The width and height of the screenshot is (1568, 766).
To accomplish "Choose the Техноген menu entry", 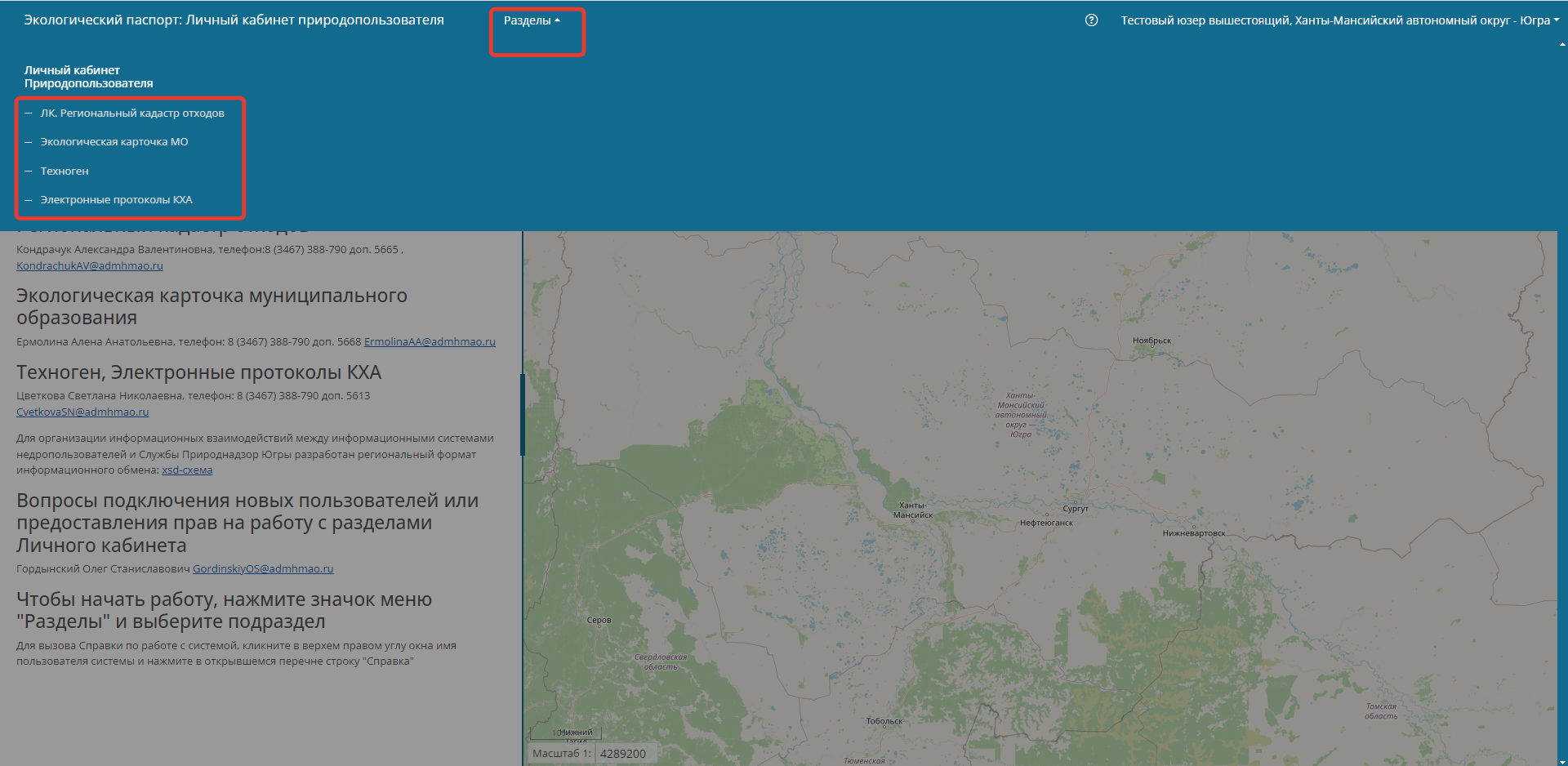I will [x=65, y=171].
